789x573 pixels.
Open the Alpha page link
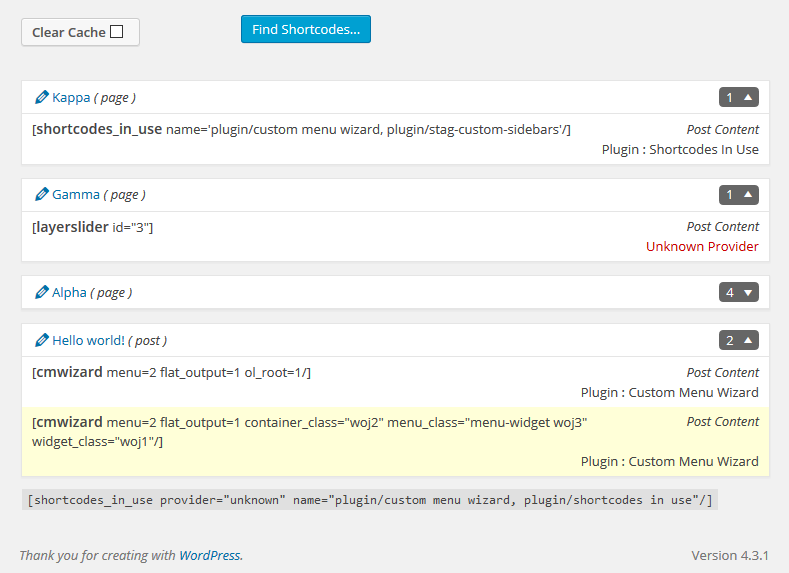tap(69, 292)
